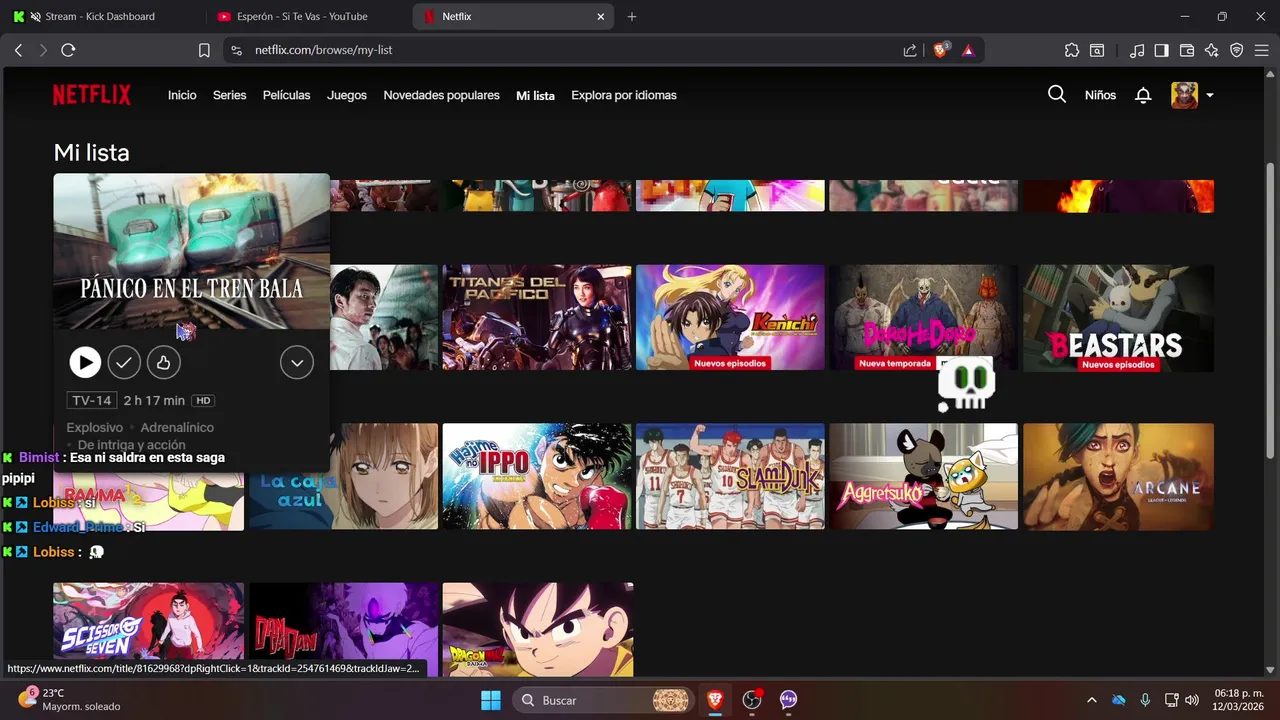
Task: Click the browser back arrow
Action: pyautogui.click(x=18, y=50)
